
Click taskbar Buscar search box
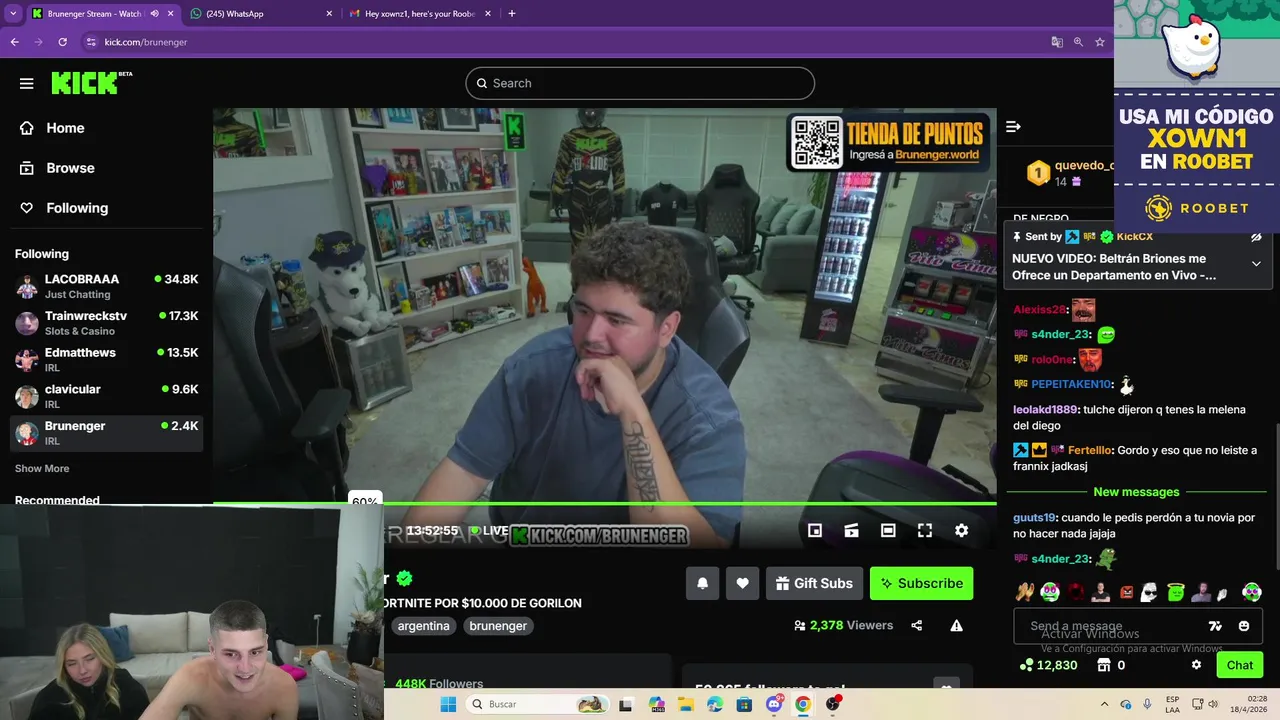point(536,704)
